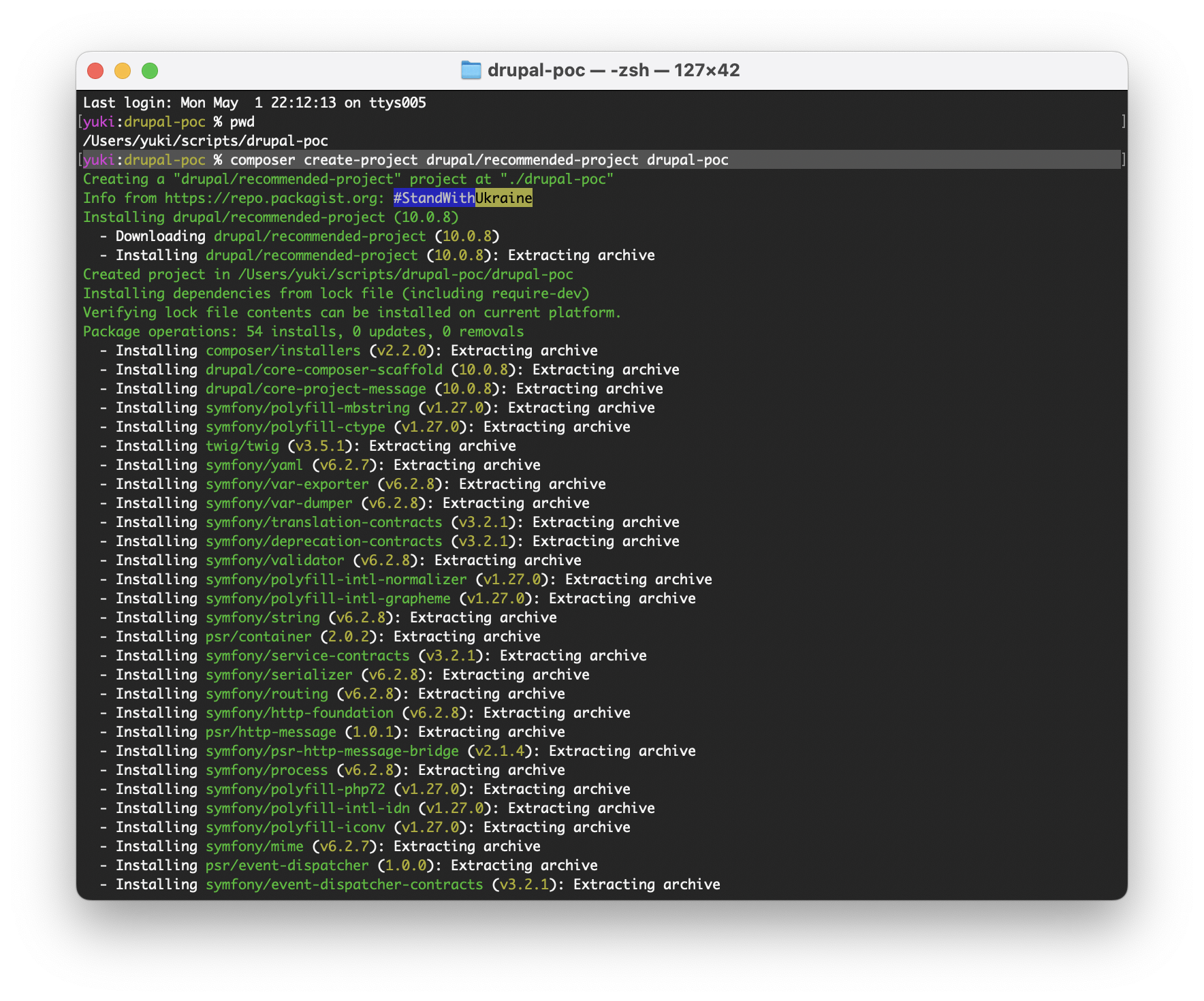Click symfony/serializer package name
Viewport: 1204px width, 1001px height.
tap(279, 675)
